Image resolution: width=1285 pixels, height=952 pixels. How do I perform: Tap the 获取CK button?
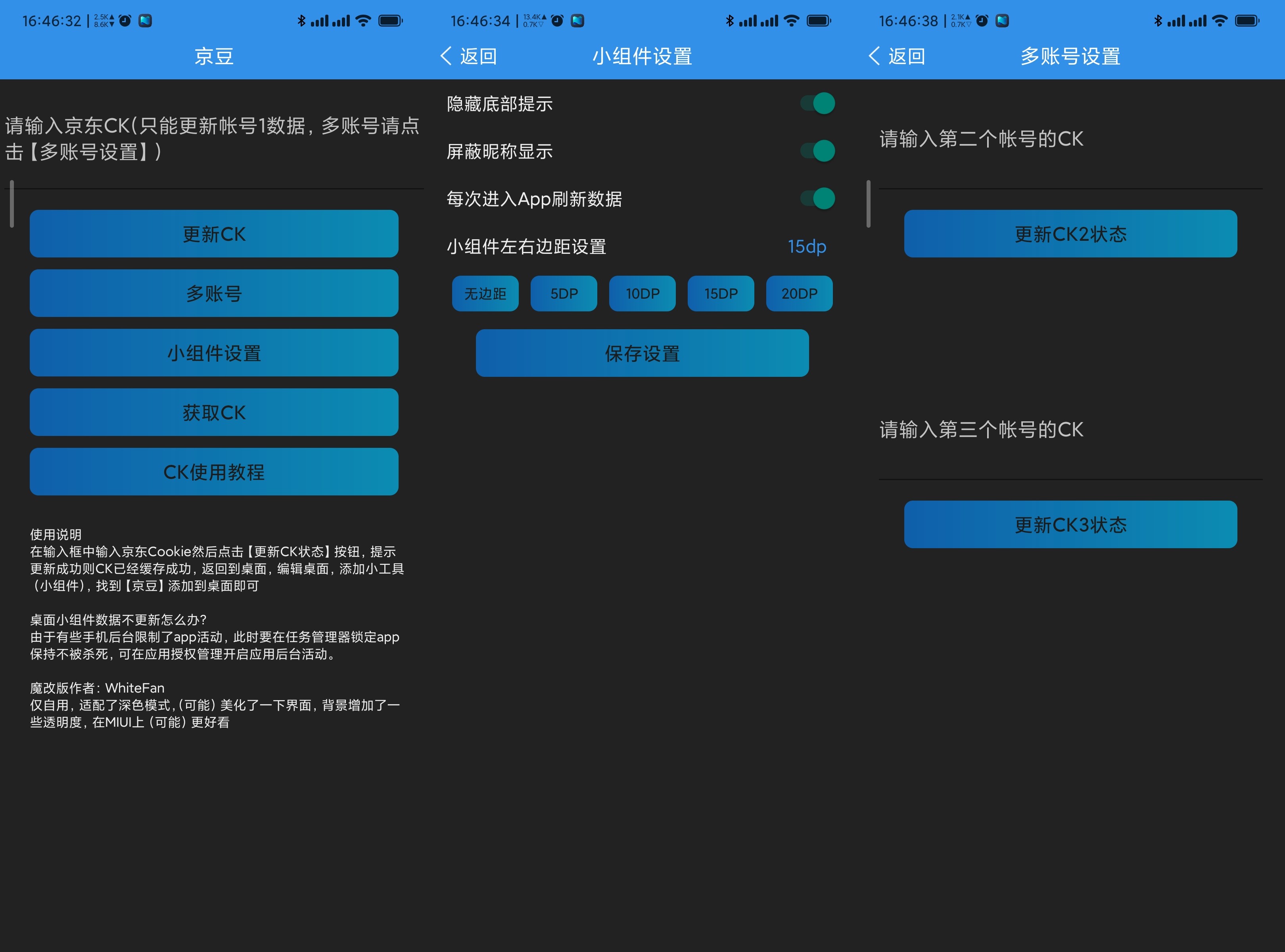tap(214, 412)
